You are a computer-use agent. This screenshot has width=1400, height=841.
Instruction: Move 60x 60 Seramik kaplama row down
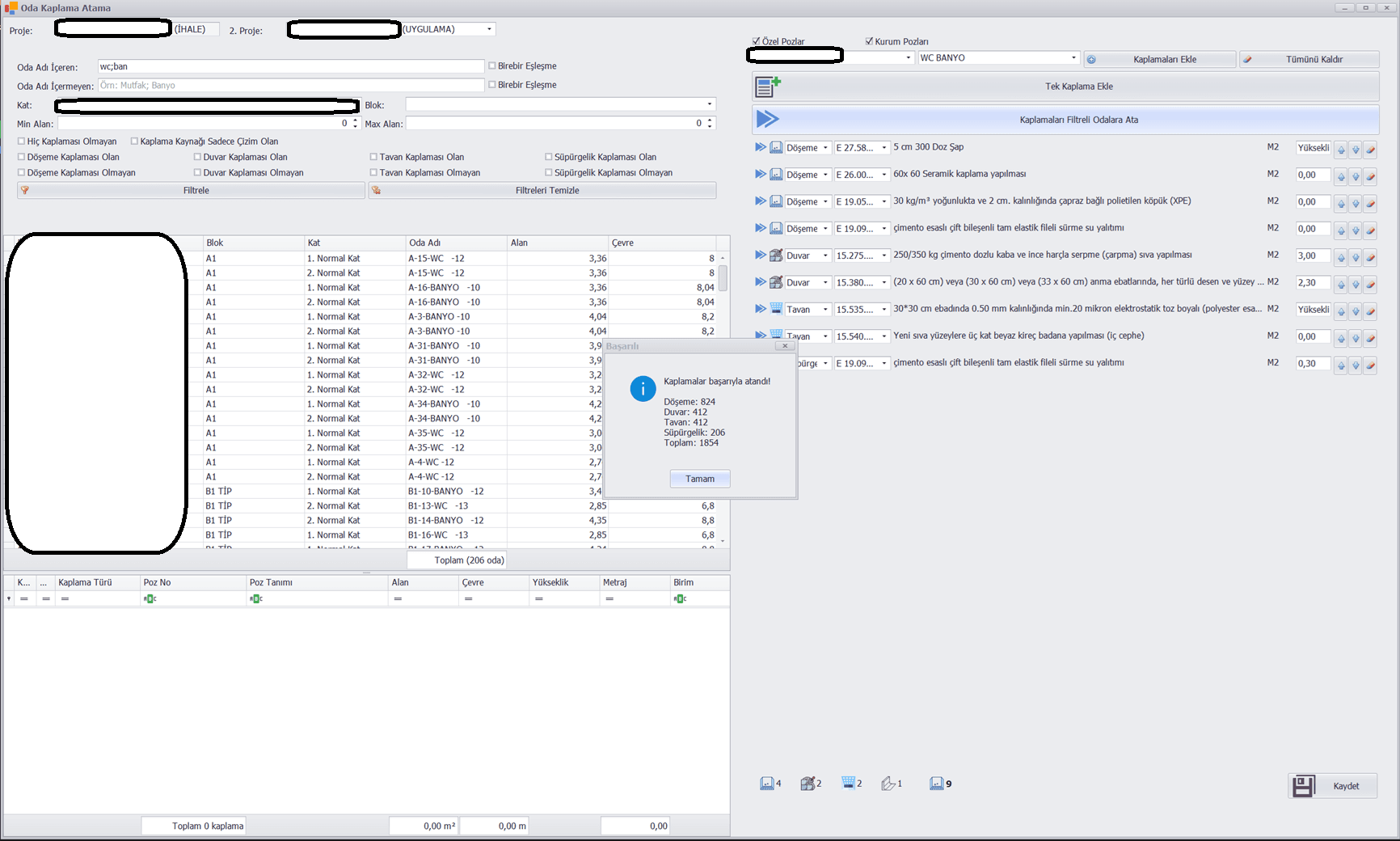coord(1356,176)
